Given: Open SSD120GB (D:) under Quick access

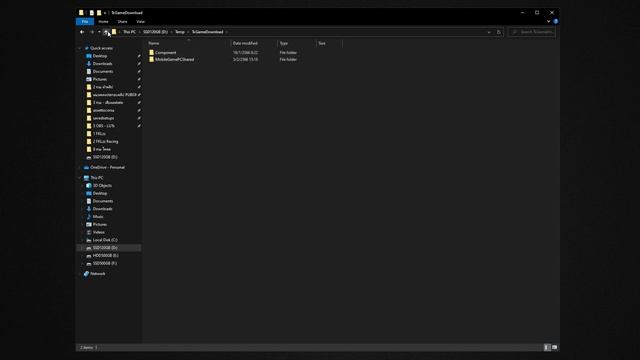Looking at the screenshot, I should click(x=105, y=157).
